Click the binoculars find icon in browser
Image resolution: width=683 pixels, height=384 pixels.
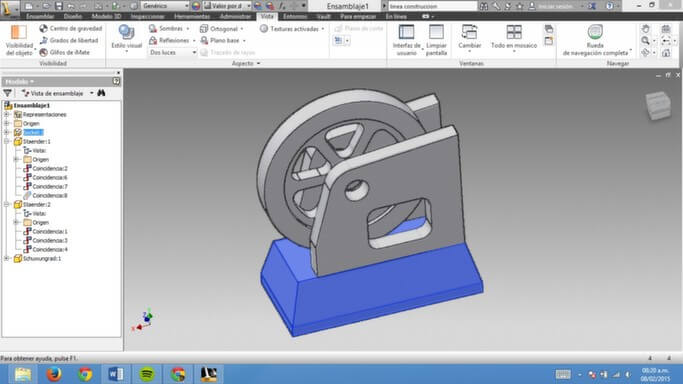(x=101, y=93)
